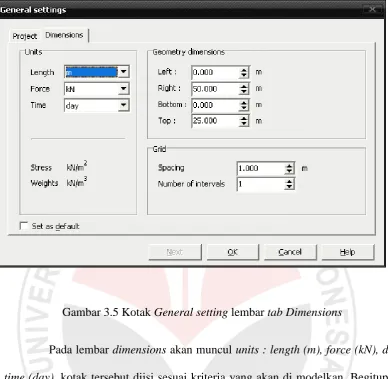This screenshot has width=388, height=379.
Task: Click the Left geometry value field
Action: (x=215, y=72)
